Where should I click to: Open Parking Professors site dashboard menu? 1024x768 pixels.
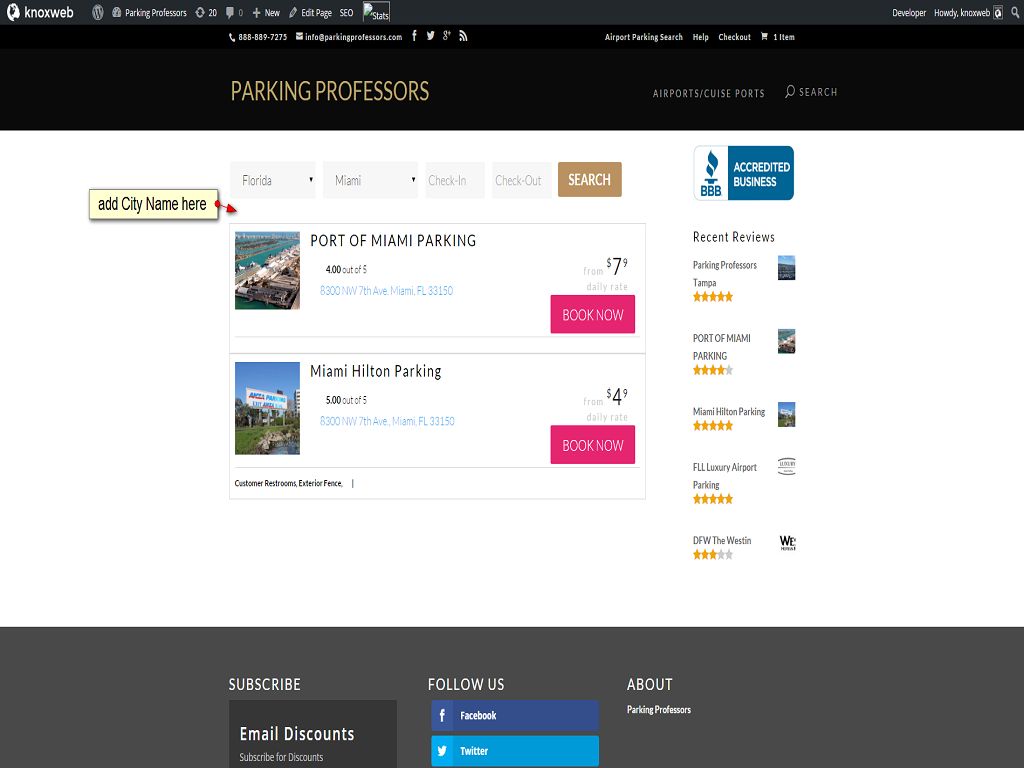[149, 12]
